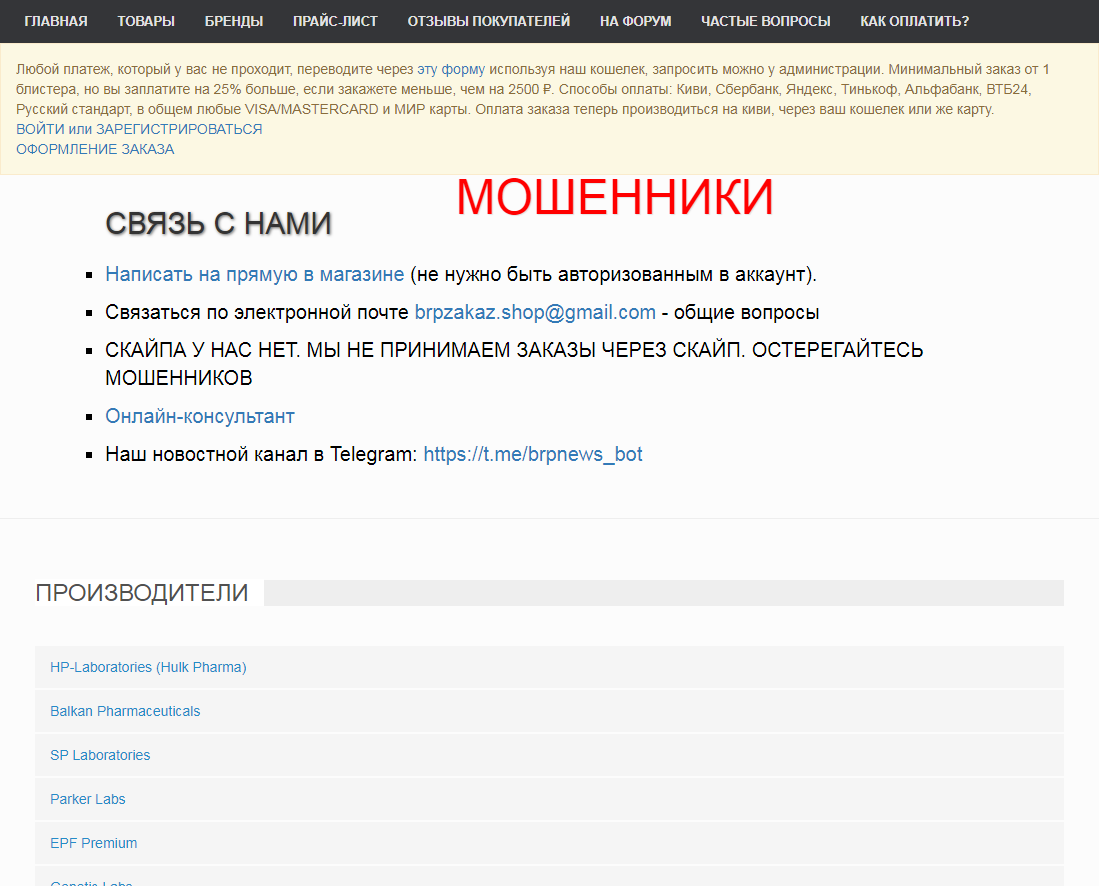
Task: Select КАК ОПЛАТИТЬ? menu item
Action: pos(914,21)
